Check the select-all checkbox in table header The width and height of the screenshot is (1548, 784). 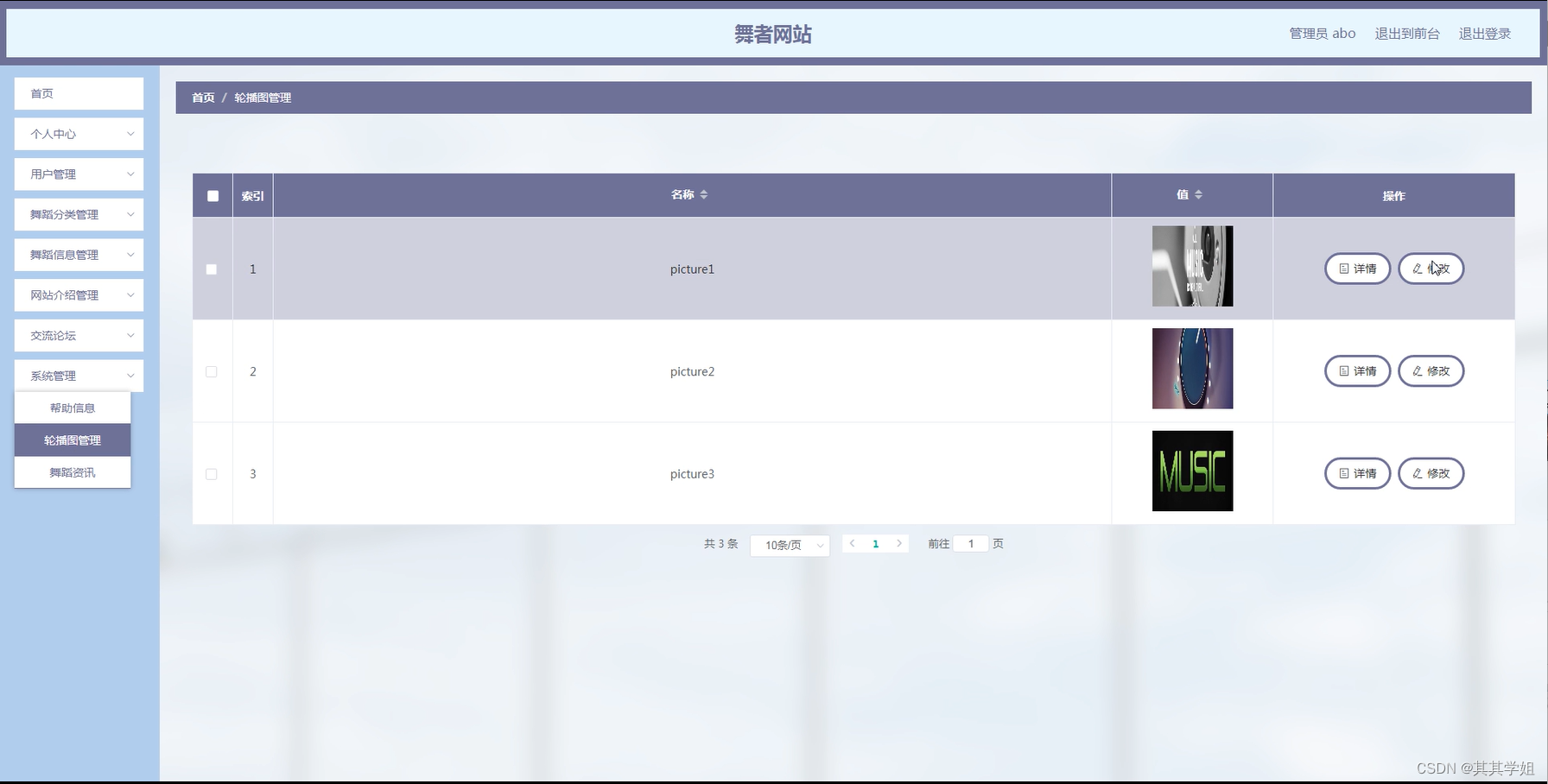tap(212, 196)
